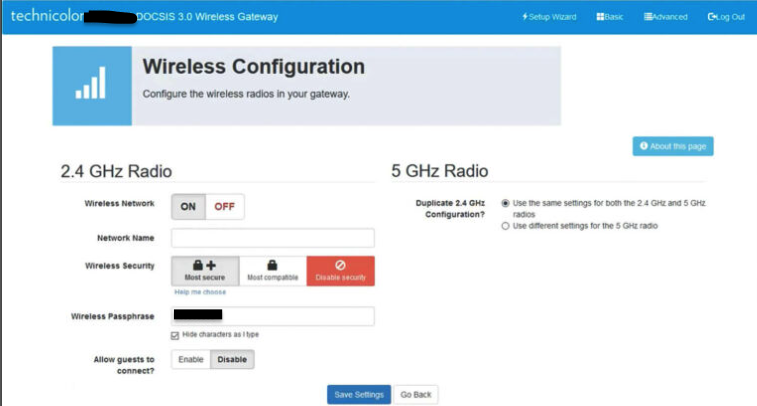Open the About this page help
This screenshot has width=757, height=406.
tap(673, 146)
